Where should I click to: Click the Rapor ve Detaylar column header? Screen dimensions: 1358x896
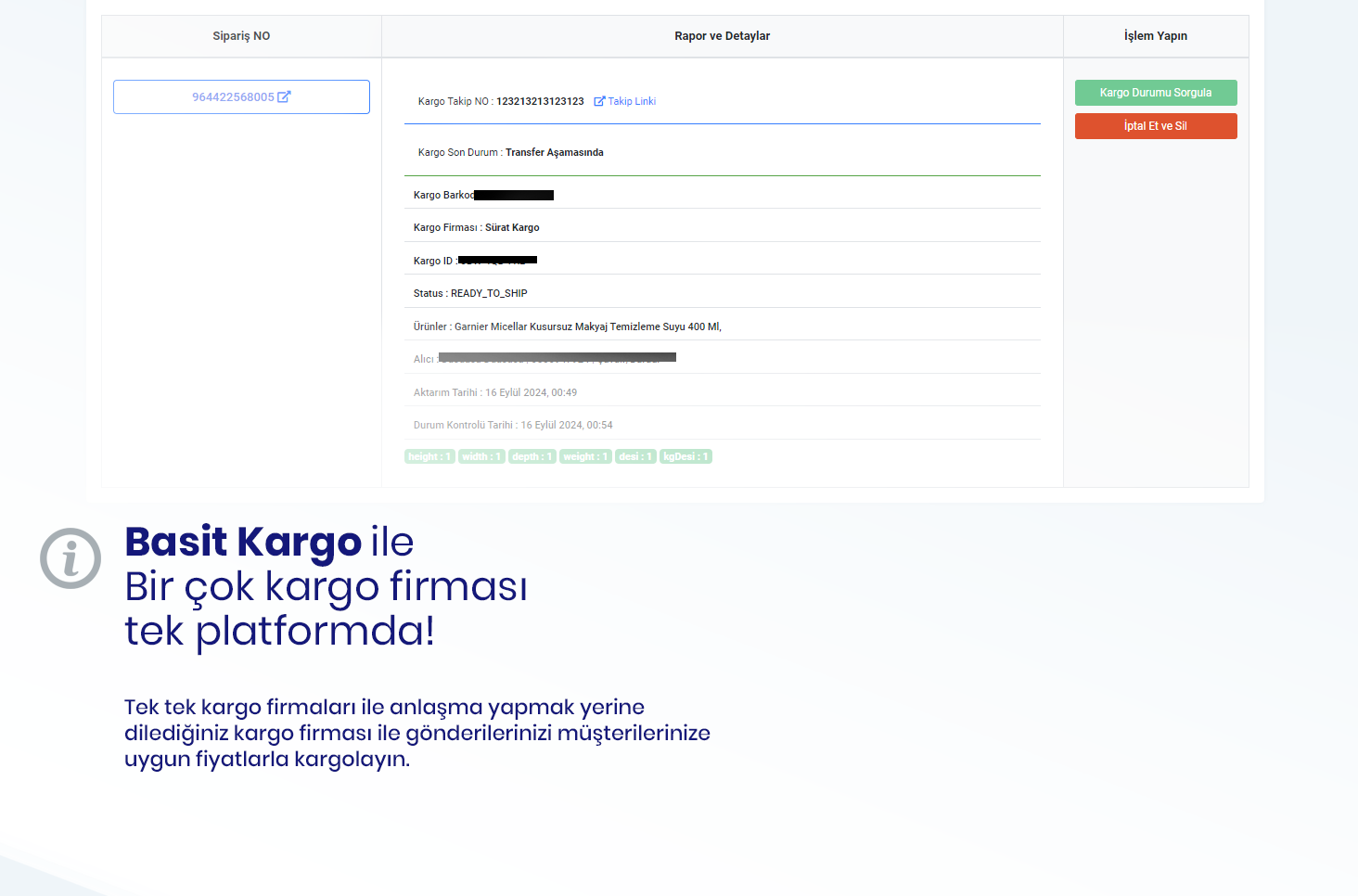(x=722, y=36)
